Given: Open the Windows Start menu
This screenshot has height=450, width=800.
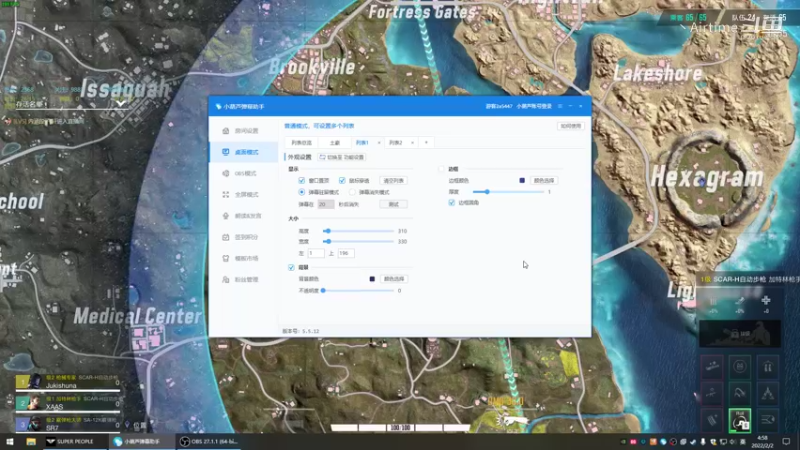Looking at the screenshot, I should click(x=9, y=441).
